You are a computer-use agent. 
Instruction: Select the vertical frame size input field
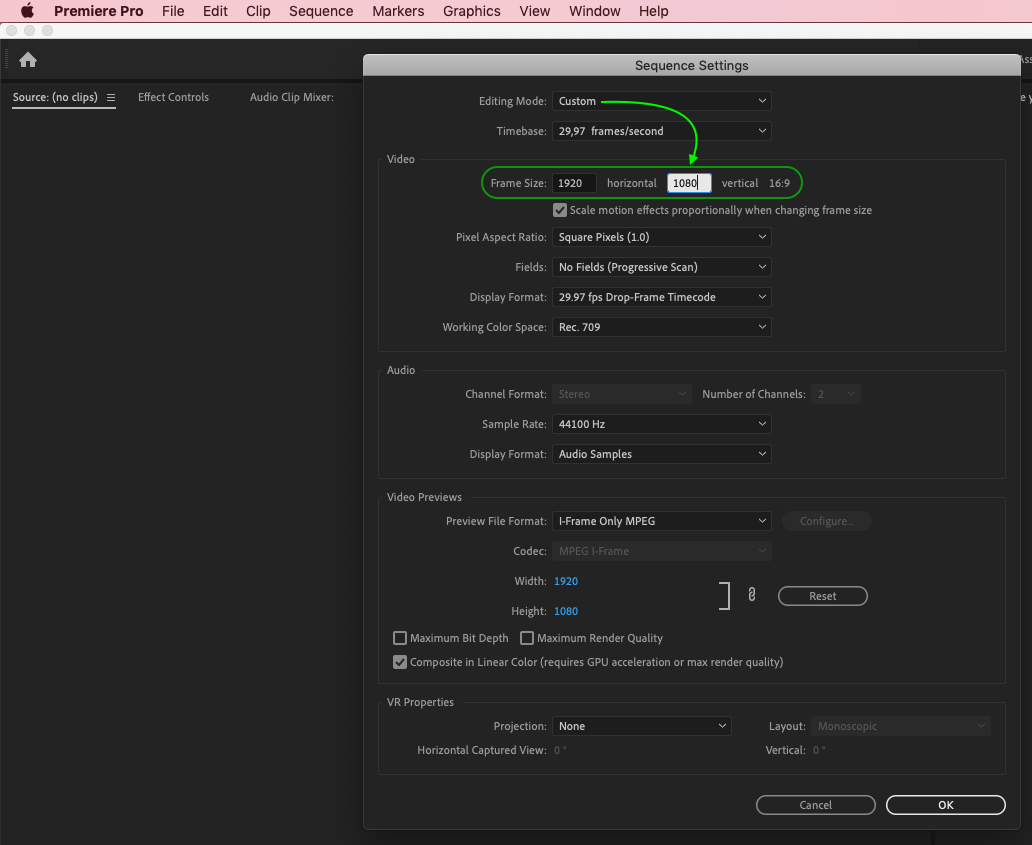(x=689, y=183)
